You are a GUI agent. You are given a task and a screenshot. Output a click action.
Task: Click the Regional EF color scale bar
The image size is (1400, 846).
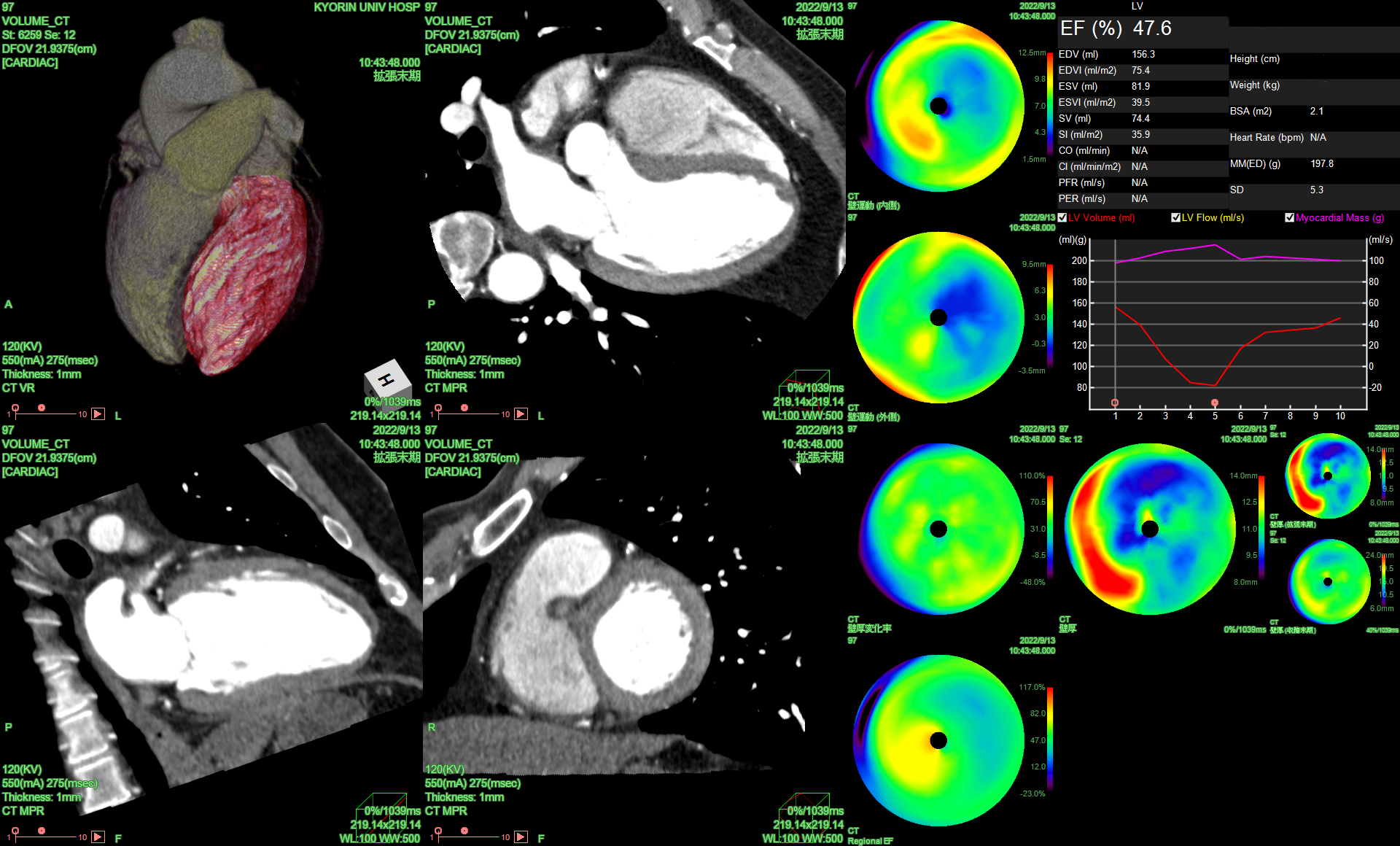pos(1050,740)
